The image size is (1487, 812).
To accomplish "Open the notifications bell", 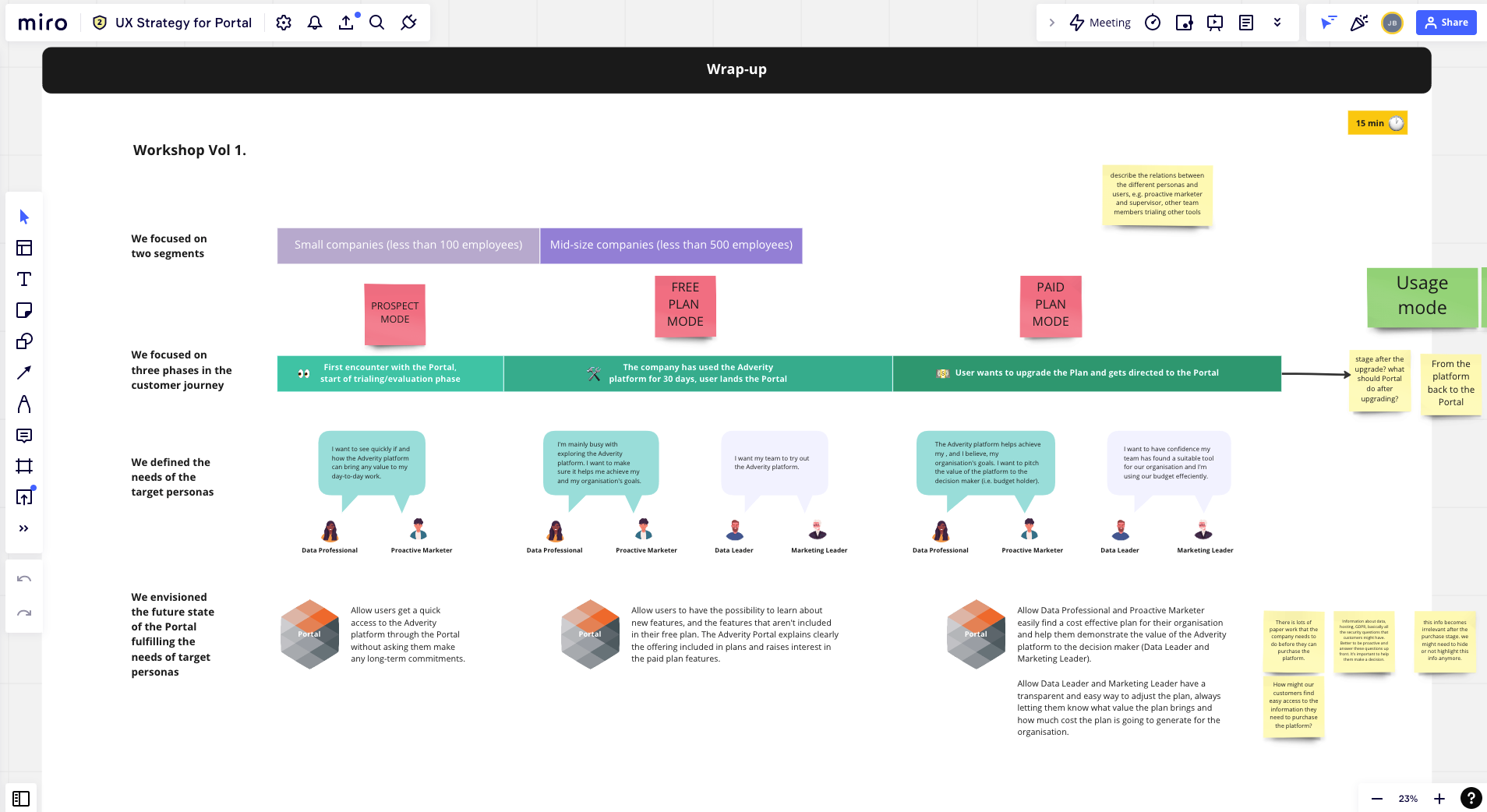I will pos(315,23).
